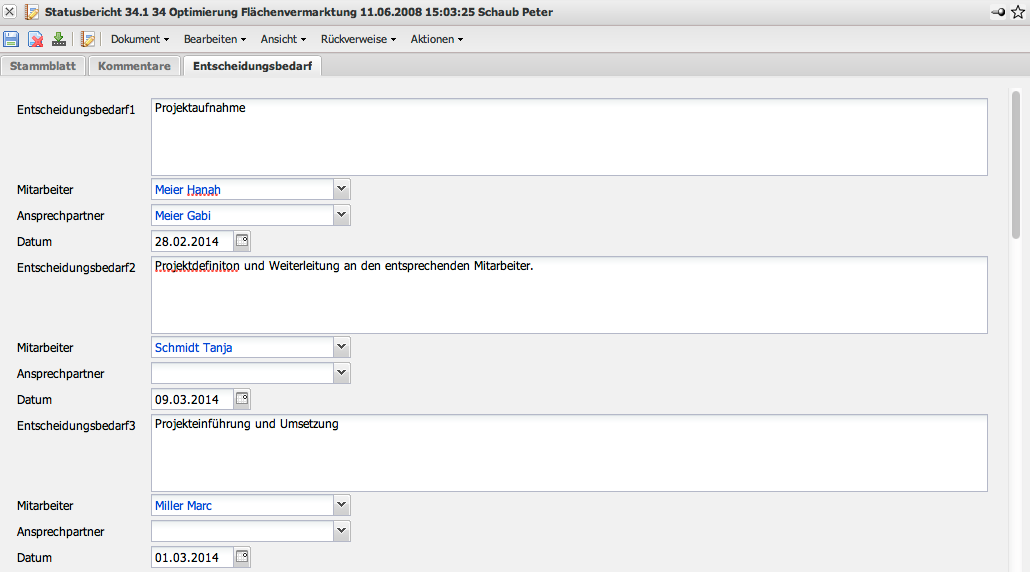Click the document-with-pencil edit icon in toolbar
Viewport: 1030px width, 572px height.
(x=88, y=39)
